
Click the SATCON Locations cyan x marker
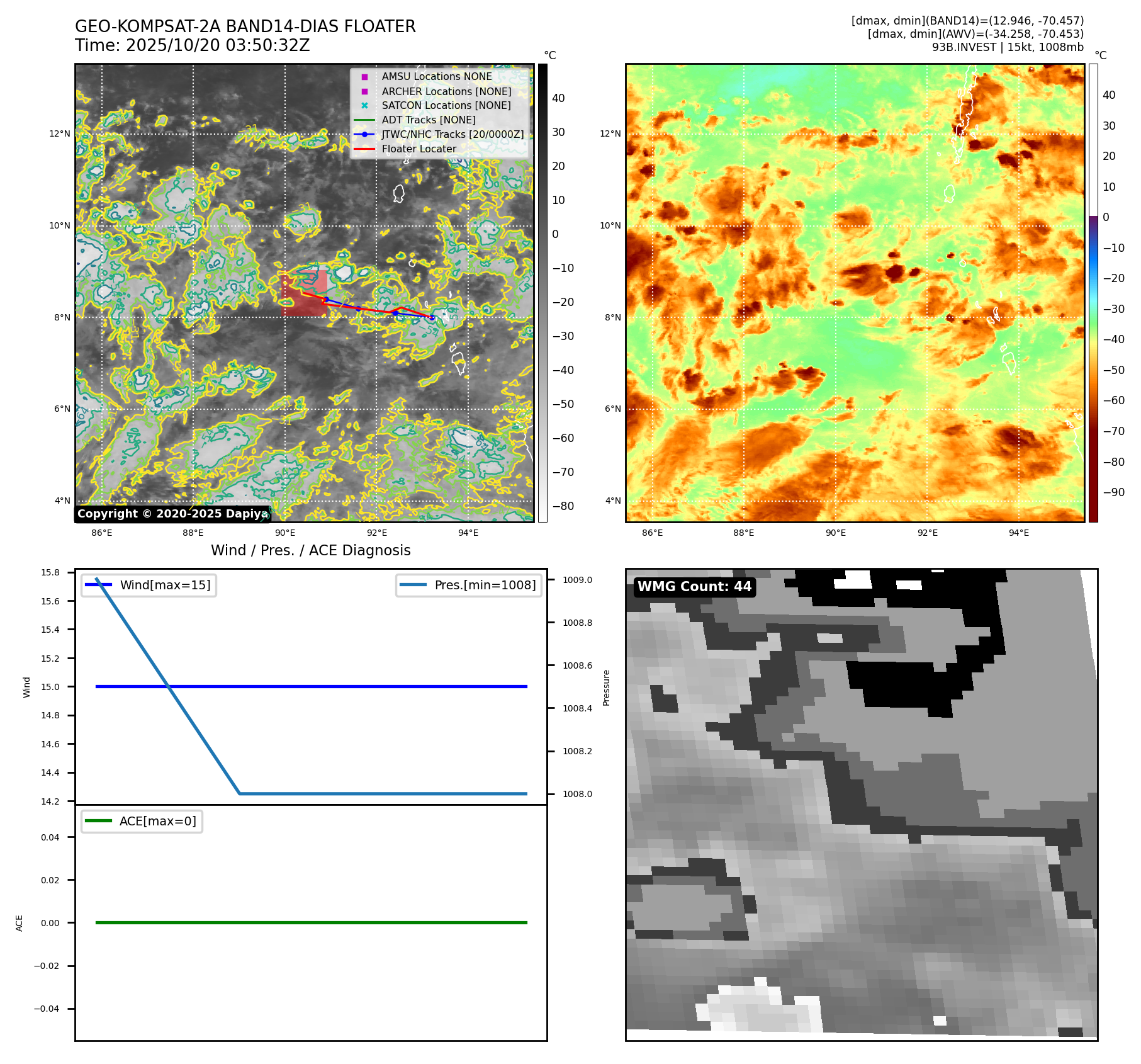click(364, 106)
